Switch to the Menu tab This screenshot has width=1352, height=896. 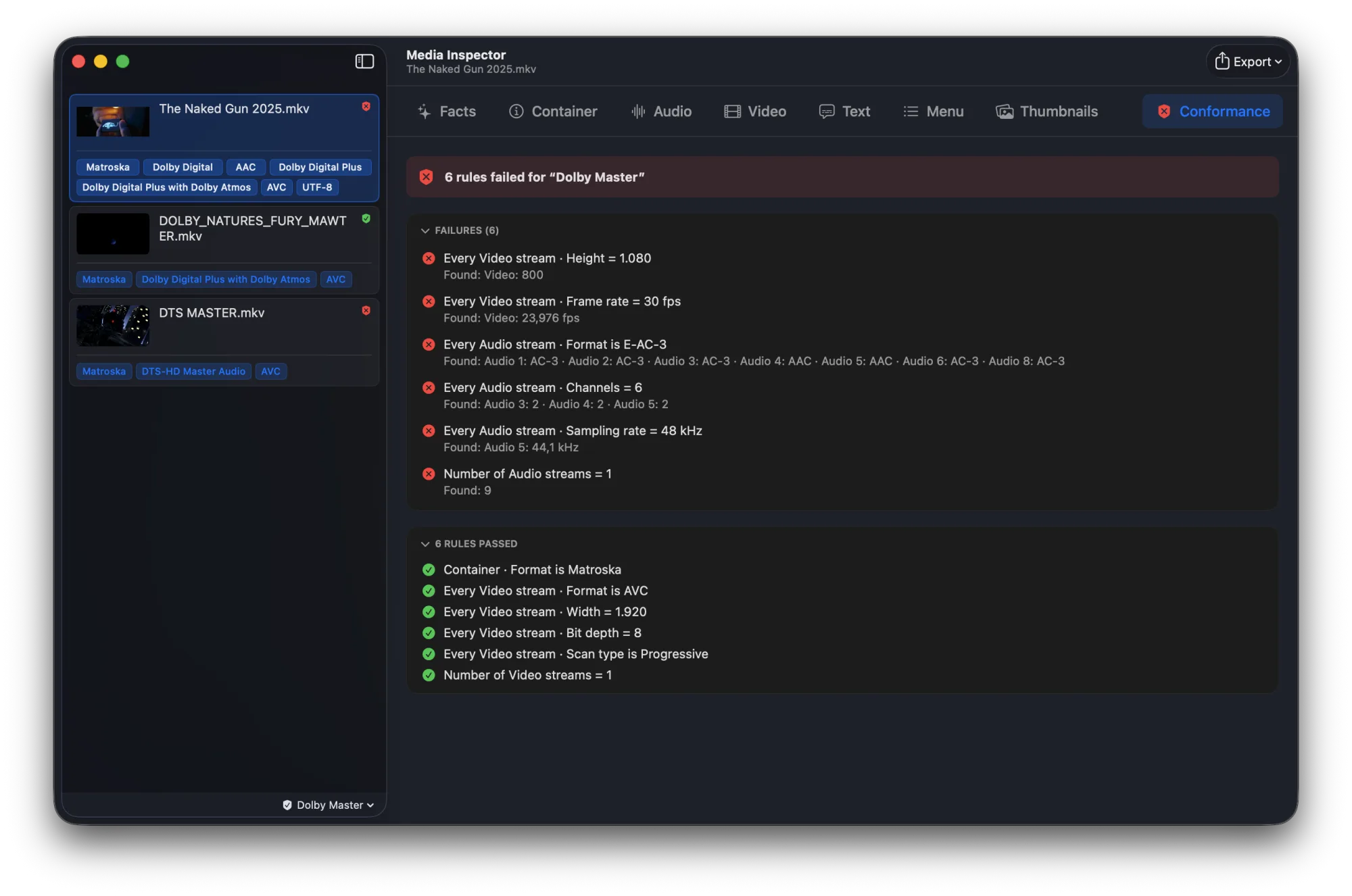point(934,111)
